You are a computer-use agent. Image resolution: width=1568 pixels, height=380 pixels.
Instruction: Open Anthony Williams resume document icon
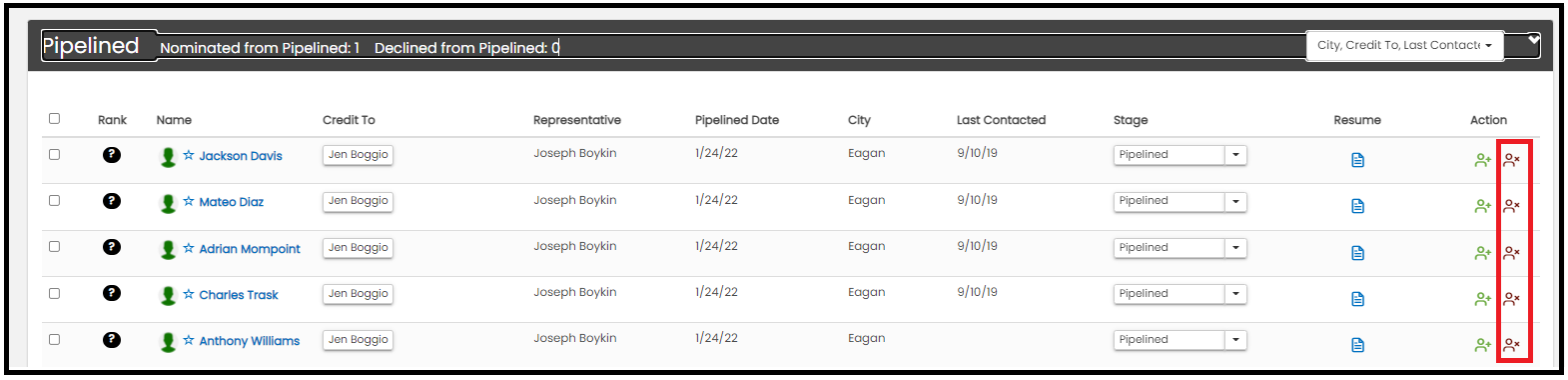point(1357,345)
